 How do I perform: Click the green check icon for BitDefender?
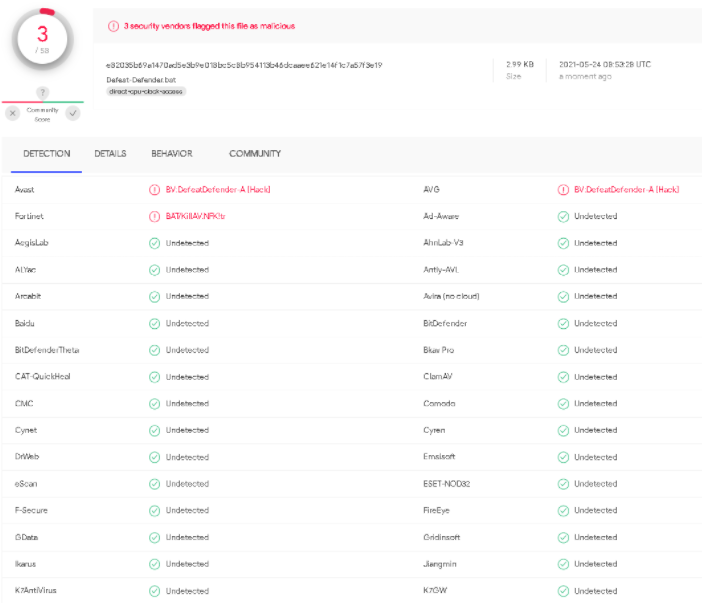563,323
